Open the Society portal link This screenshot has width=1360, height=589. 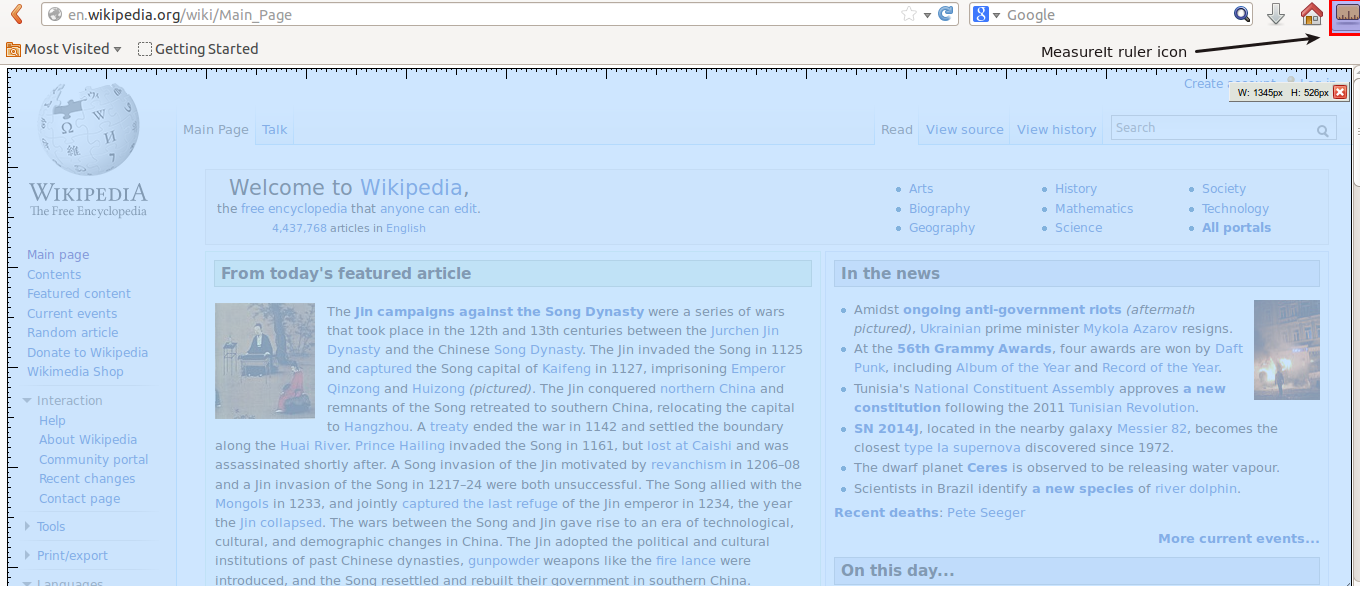1224,189
